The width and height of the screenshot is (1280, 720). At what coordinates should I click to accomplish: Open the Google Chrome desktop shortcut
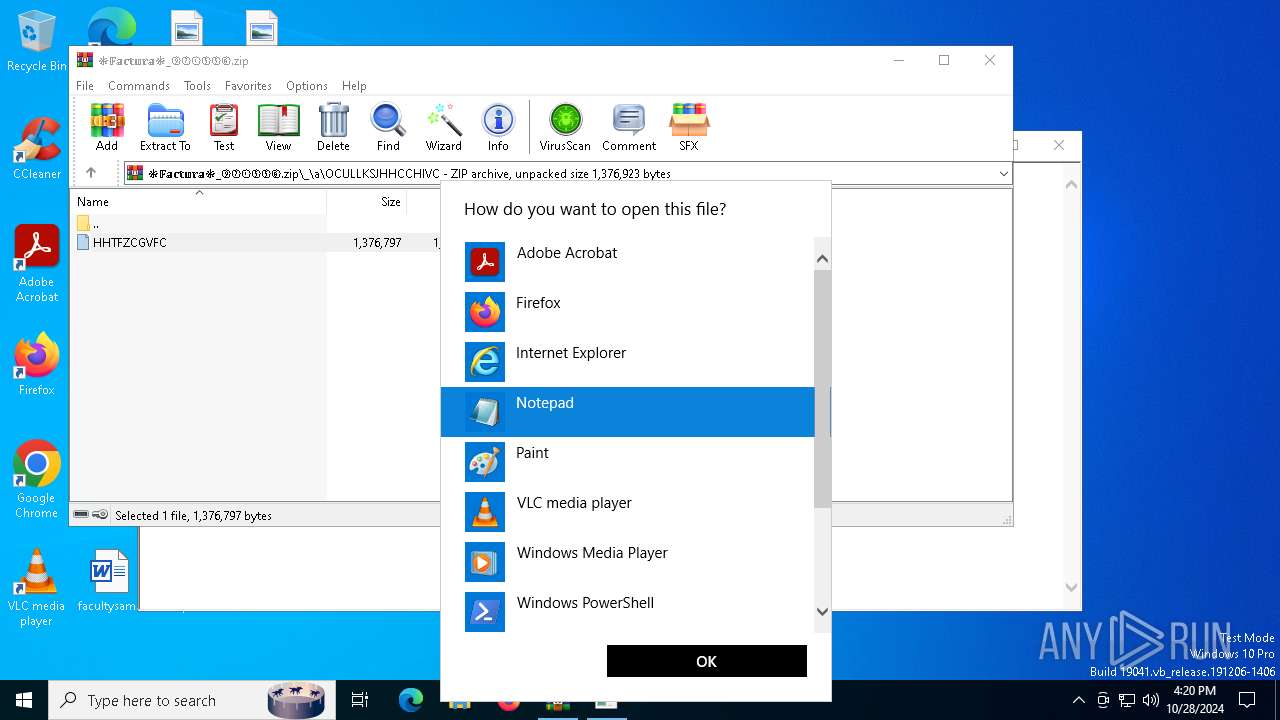(x=37, y=480)
